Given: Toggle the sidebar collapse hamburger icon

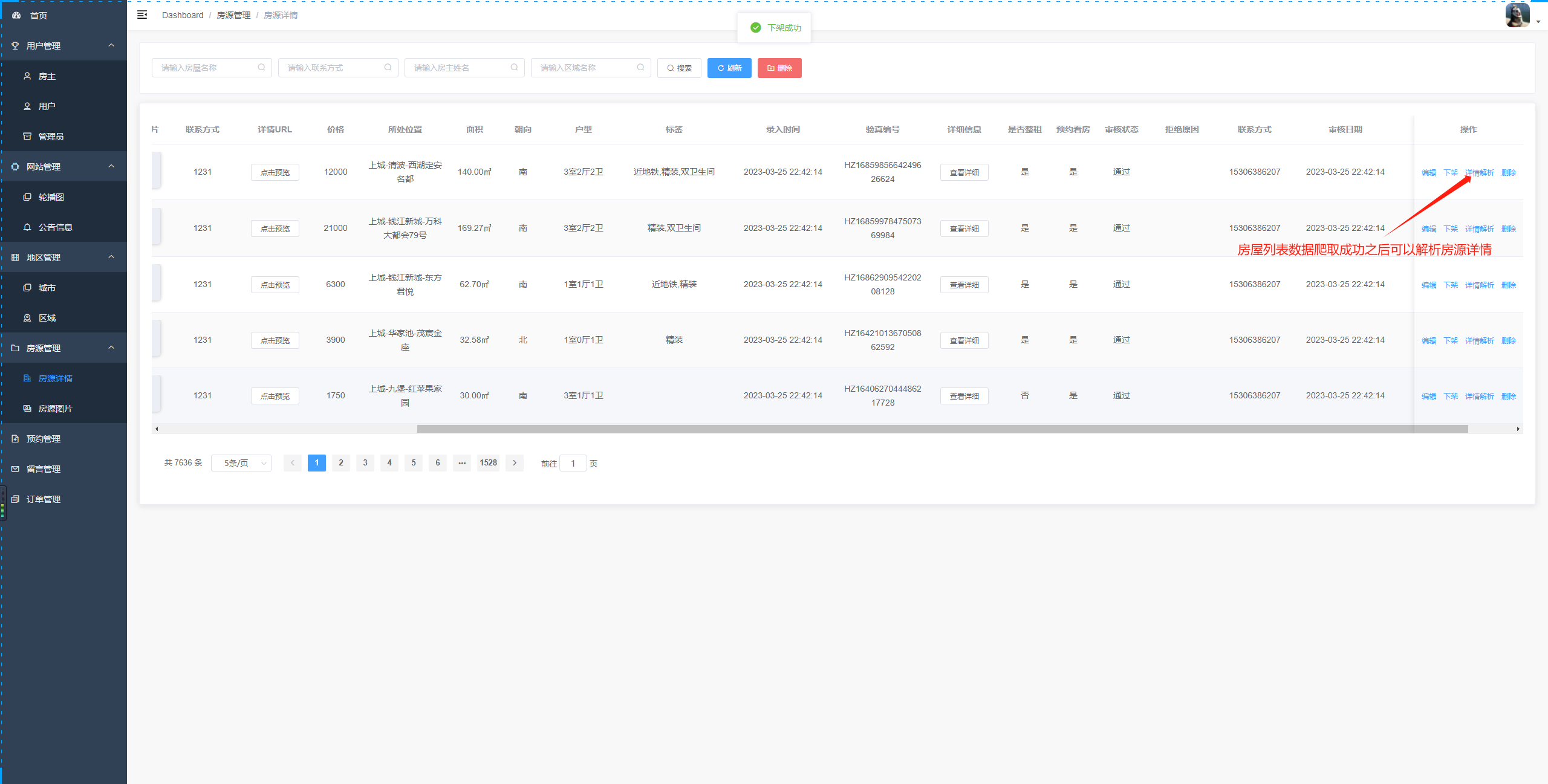Looking at the screenshot, I should pyautogui.click(x=142, y=15).
